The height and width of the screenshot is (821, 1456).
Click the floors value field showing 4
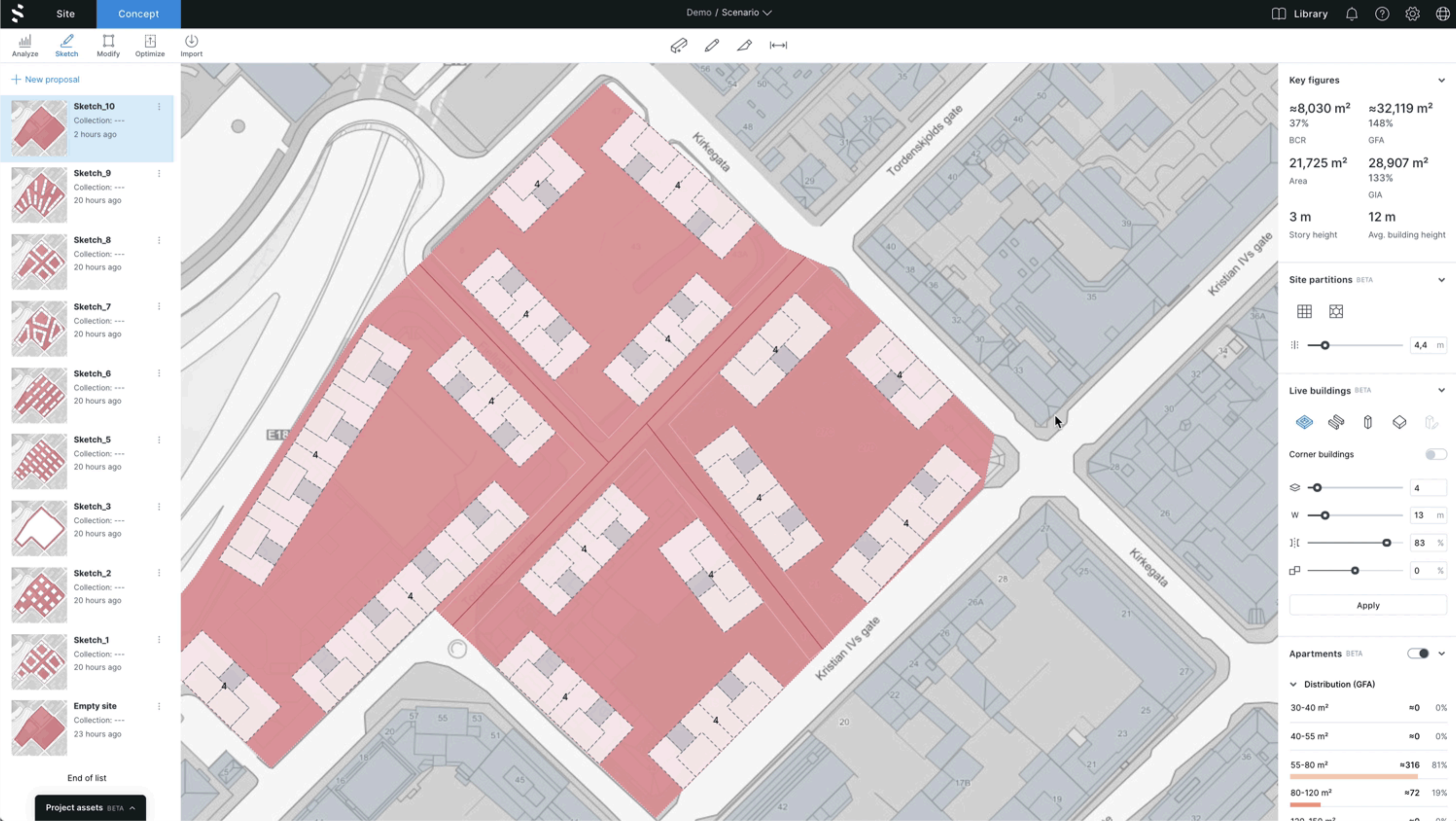pyautogui.click(x=1428, y=487)
